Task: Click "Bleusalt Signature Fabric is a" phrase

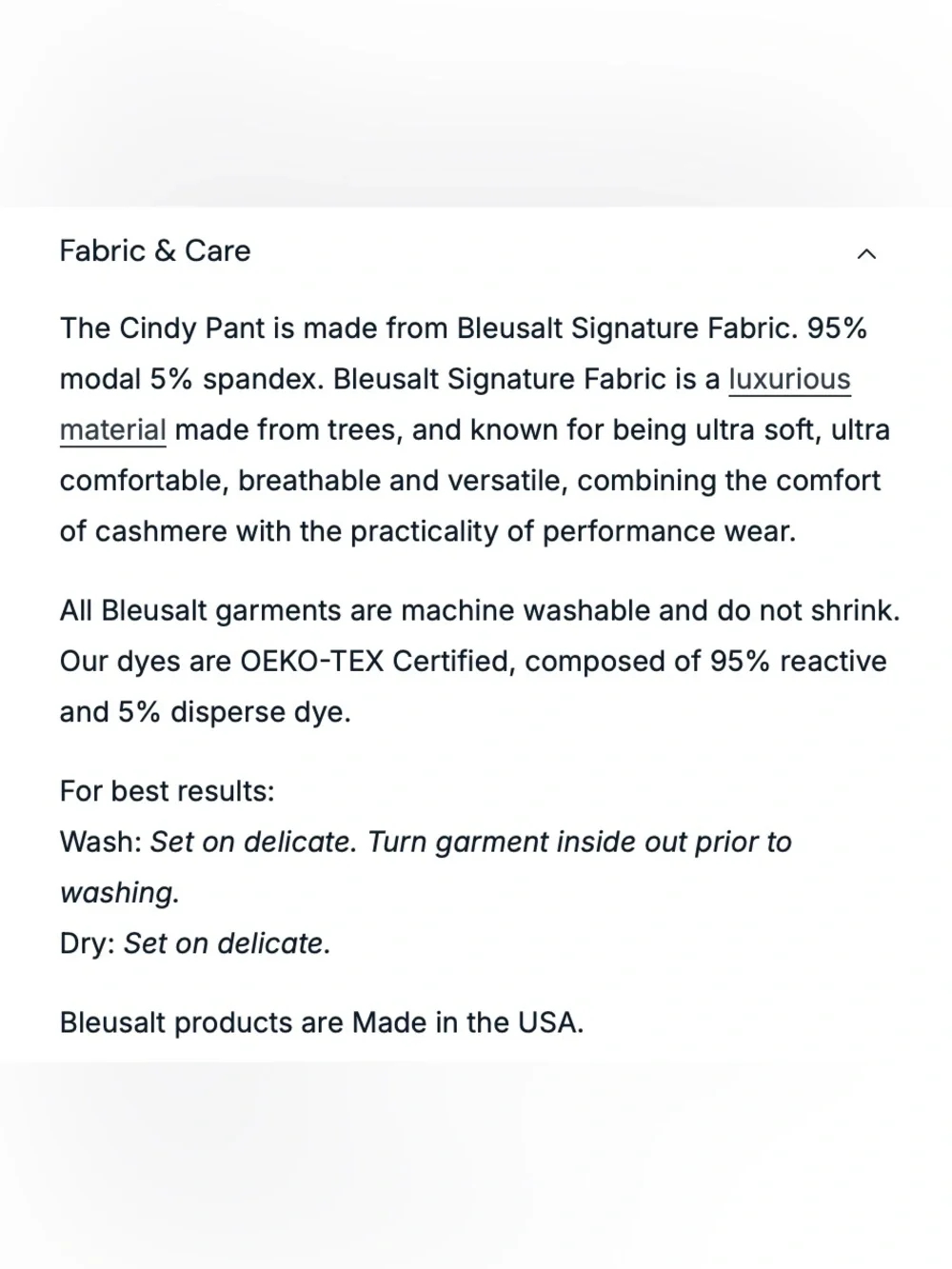Action: (x=526, y=379)
